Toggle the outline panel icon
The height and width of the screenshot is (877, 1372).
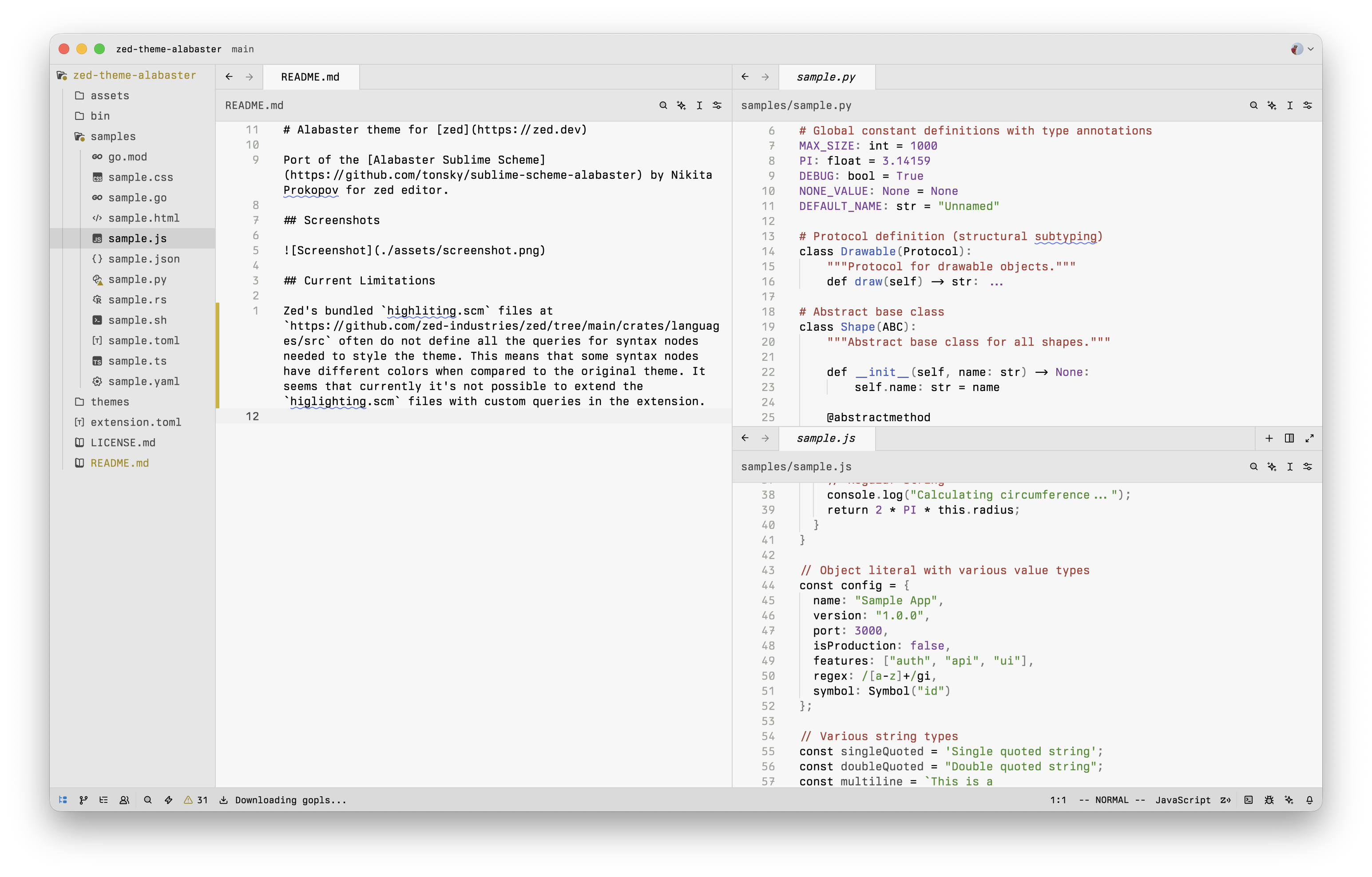coord(104,799)
